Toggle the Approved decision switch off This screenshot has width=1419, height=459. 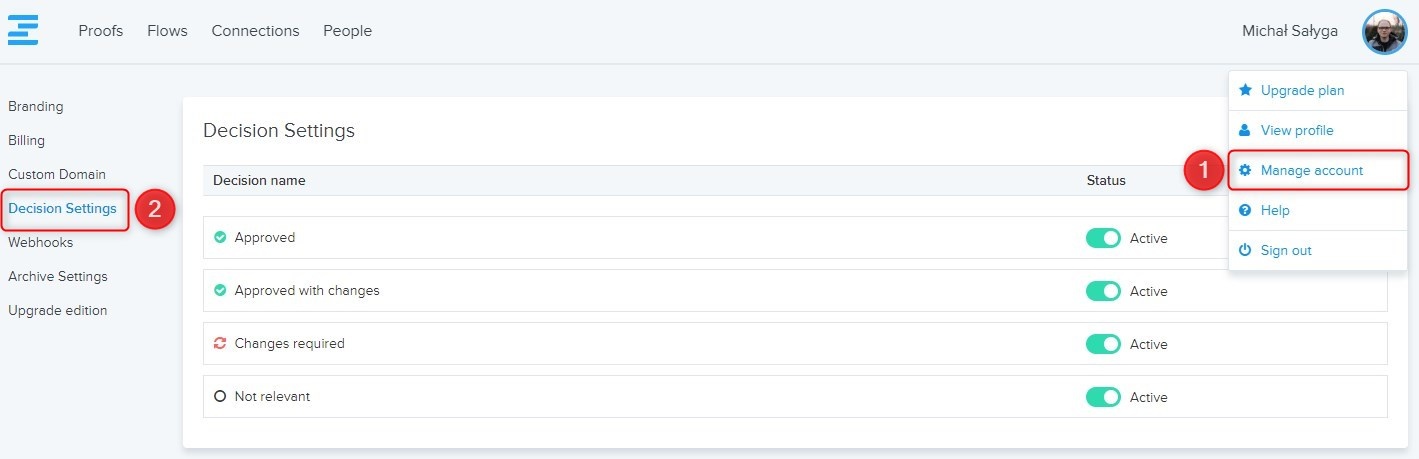[x=1103, y=238]
